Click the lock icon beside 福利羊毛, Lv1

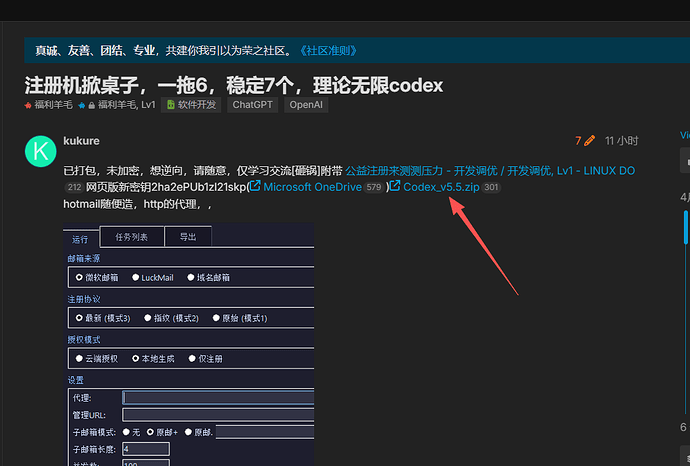[x=92, y=106]
